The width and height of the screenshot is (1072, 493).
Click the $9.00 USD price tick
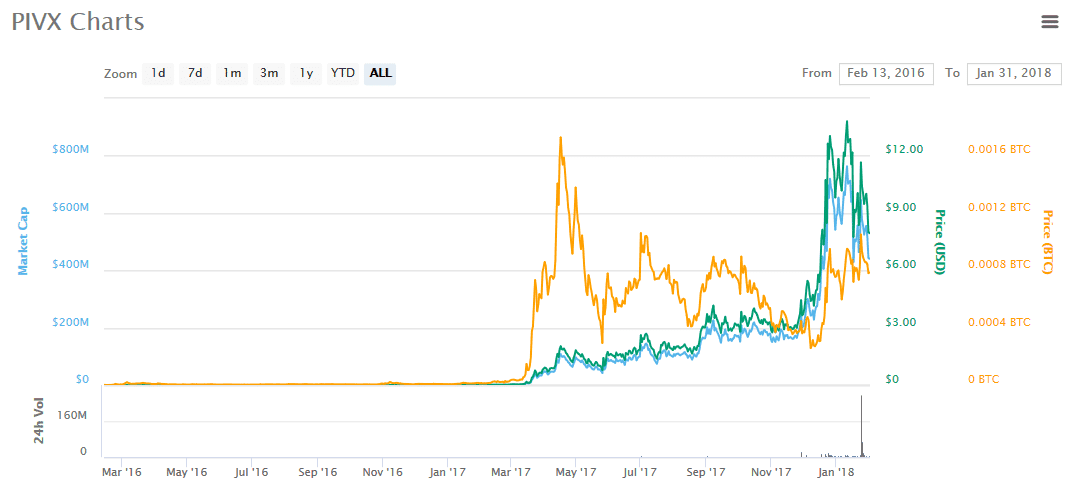tap(901, 206)
